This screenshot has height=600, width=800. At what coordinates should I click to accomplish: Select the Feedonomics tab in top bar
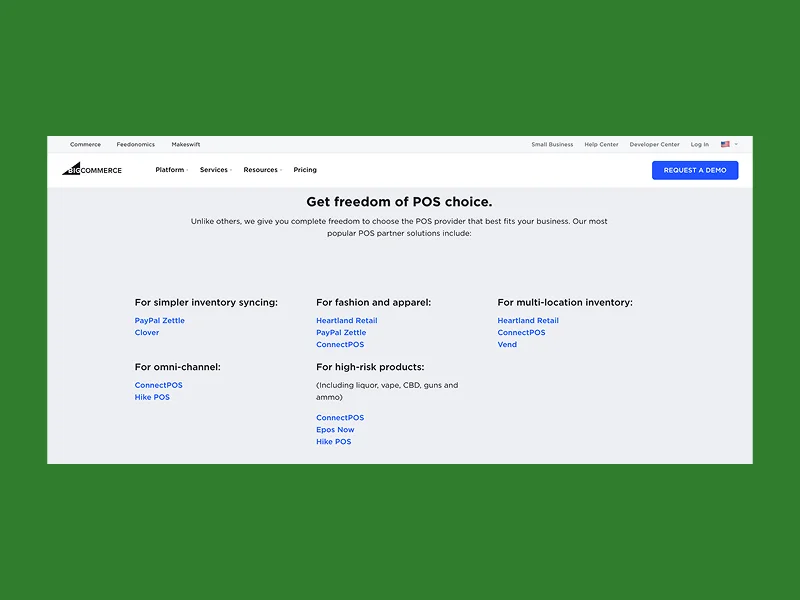pyautogui.click(x=136, y=145)
